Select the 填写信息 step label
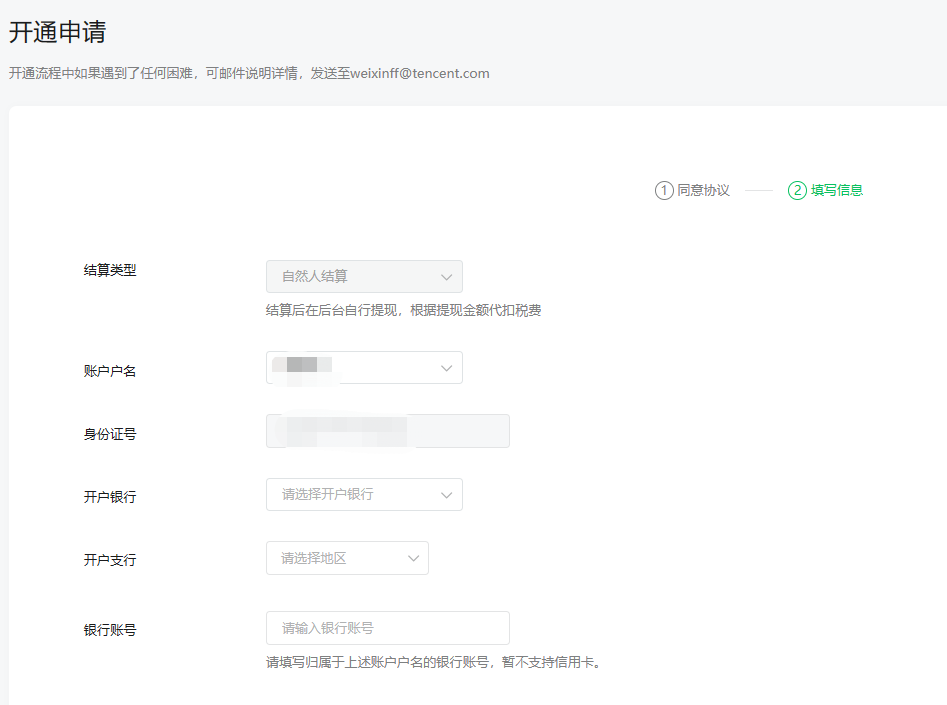The image size is (947, 705). pyautogui.click(x=837, y=190)
